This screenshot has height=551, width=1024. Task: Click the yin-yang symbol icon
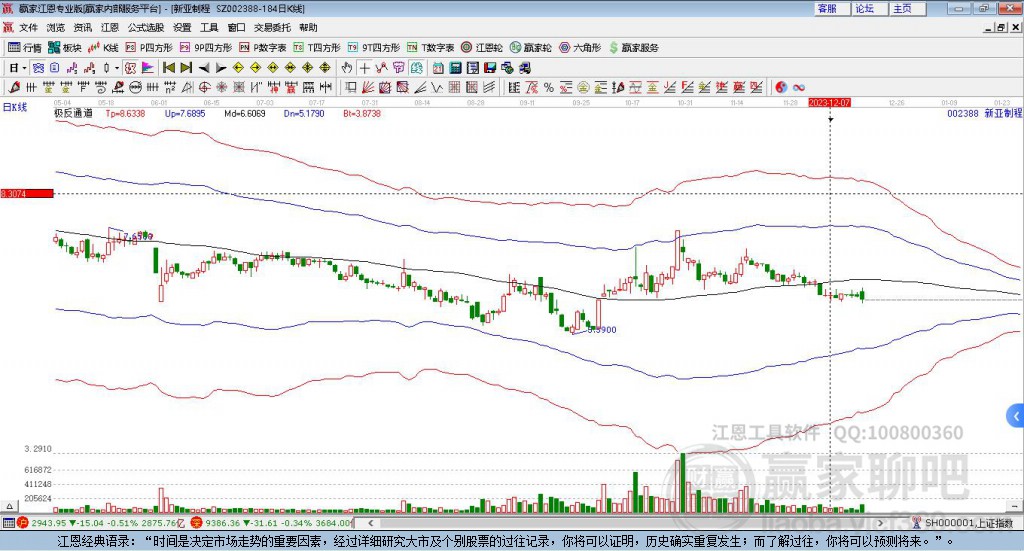[x=781, y=87]
